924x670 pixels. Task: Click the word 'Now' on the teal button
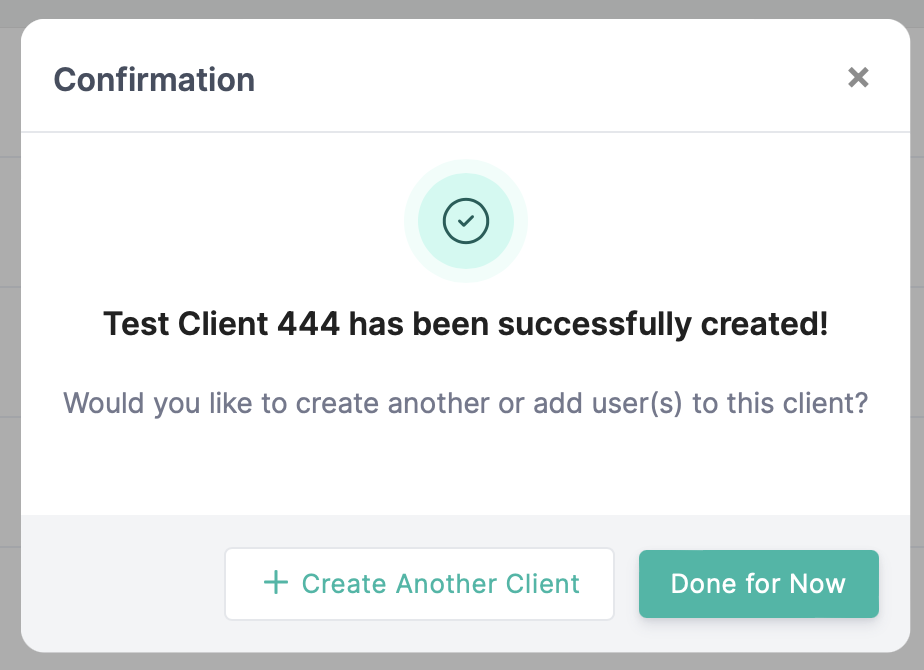(817, 583)
